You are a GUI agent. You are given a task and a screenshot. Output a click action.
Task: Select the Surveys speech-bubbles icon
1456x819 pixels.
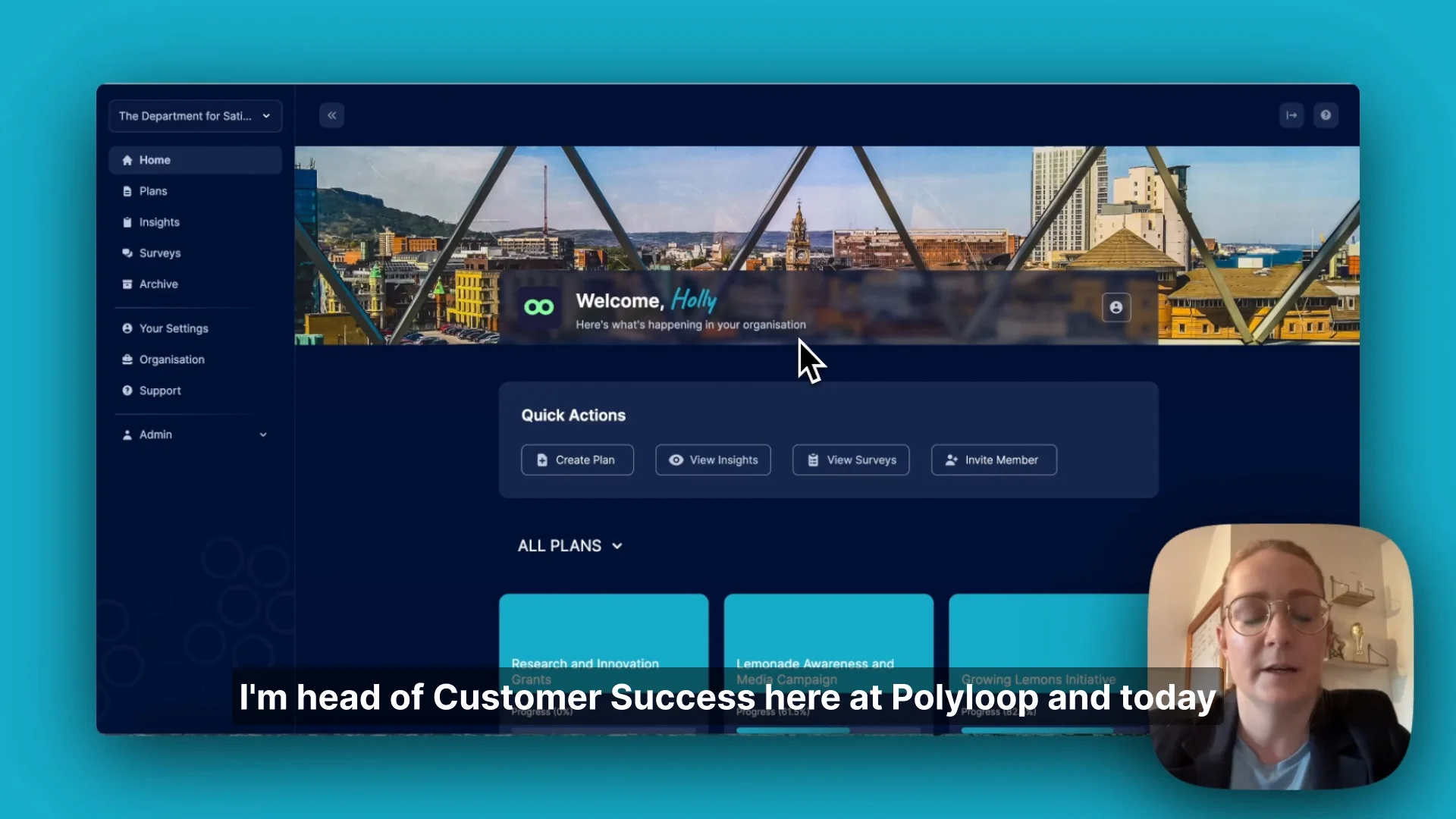[x=126, y=253]
